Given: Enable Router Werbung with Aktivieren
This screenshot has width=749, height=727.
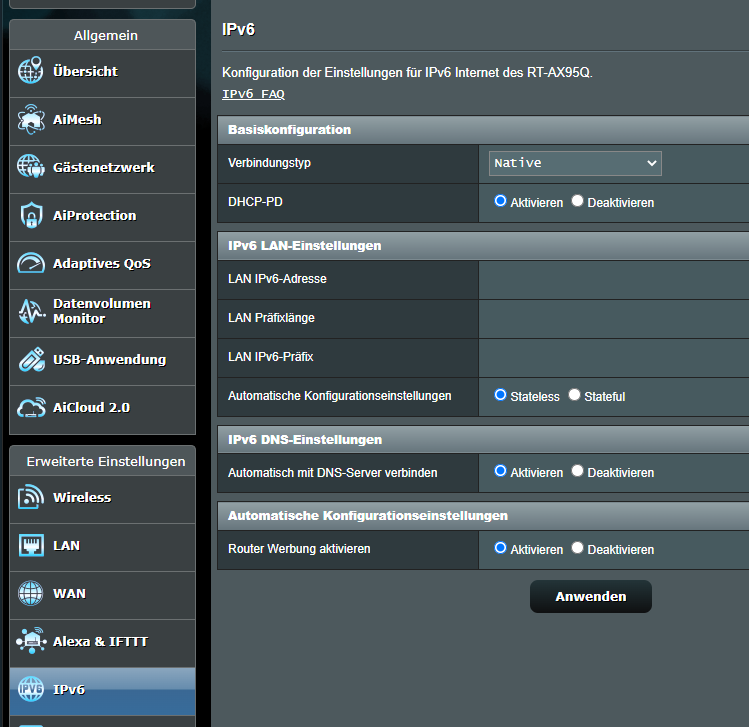Looking at the screenshot, I should tap(500, 547).
